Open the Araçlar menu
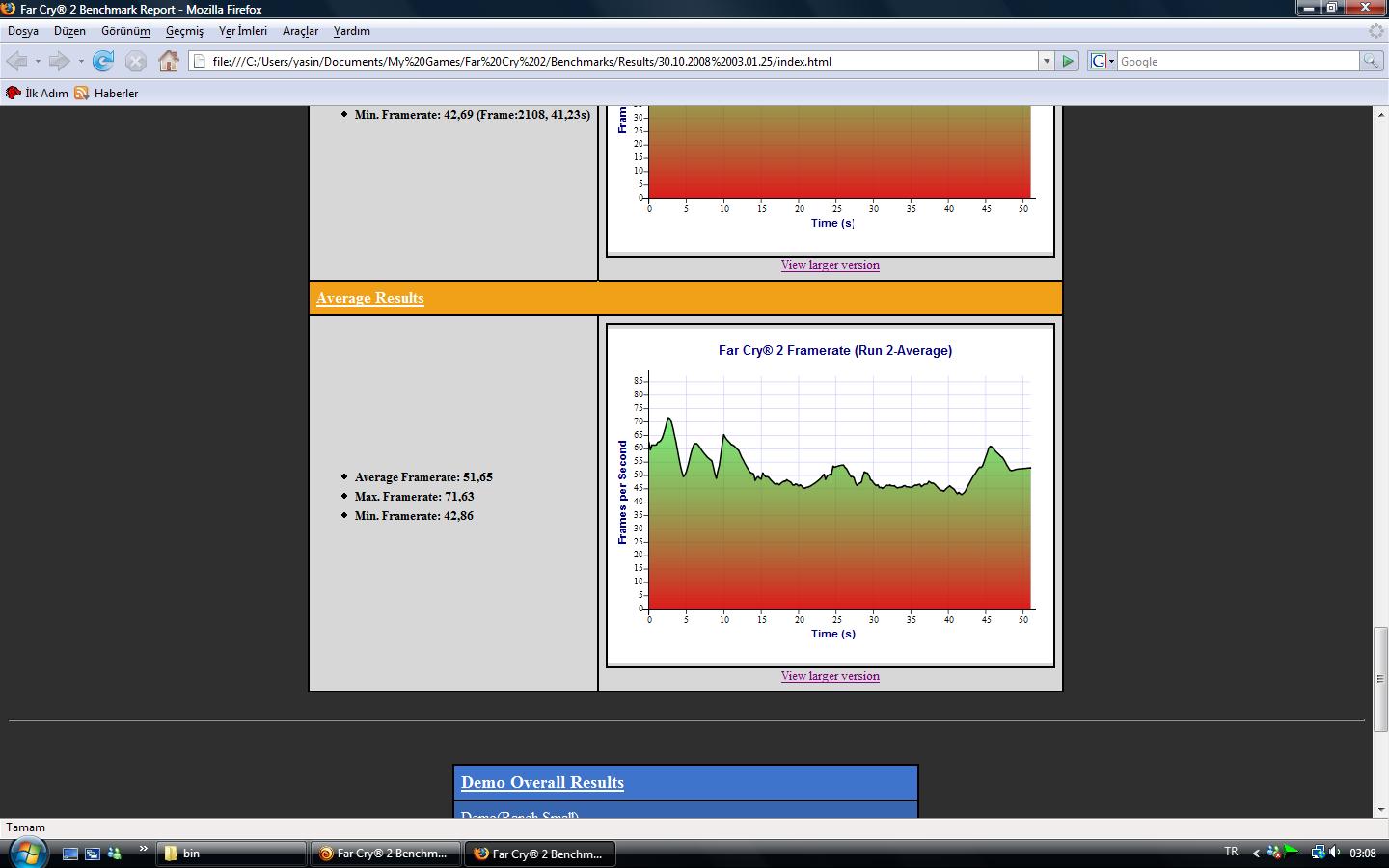The image size is (1389, 868). click(x=300, y=31)
